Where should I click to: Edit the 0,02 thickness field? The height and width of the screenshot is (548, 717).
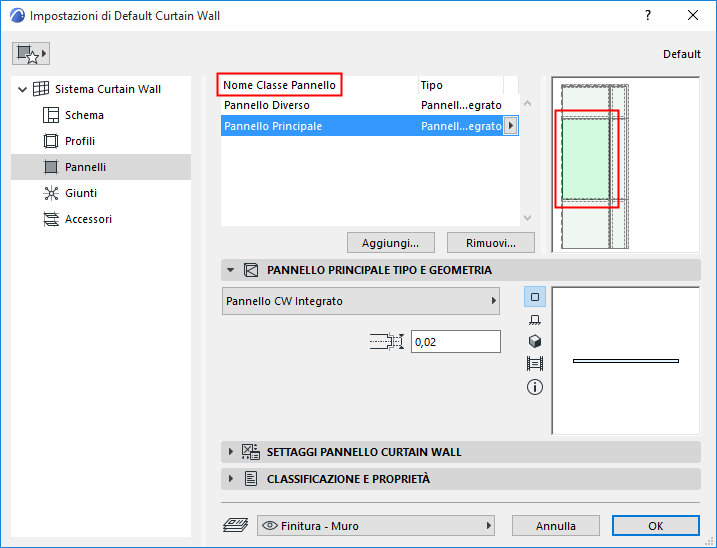pos(455,342)
